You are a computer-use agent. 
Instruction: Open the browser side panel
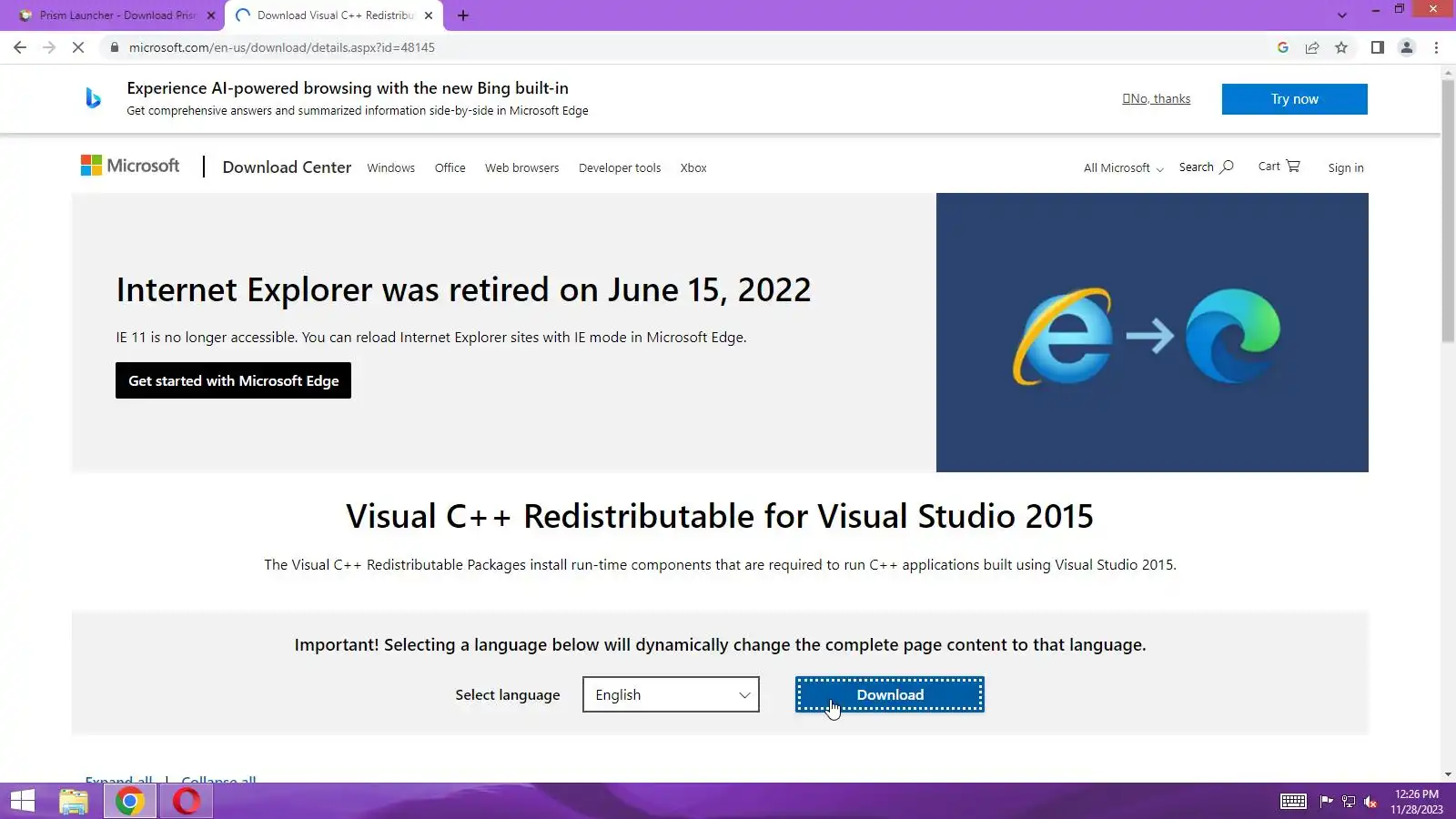point(1378,47)
